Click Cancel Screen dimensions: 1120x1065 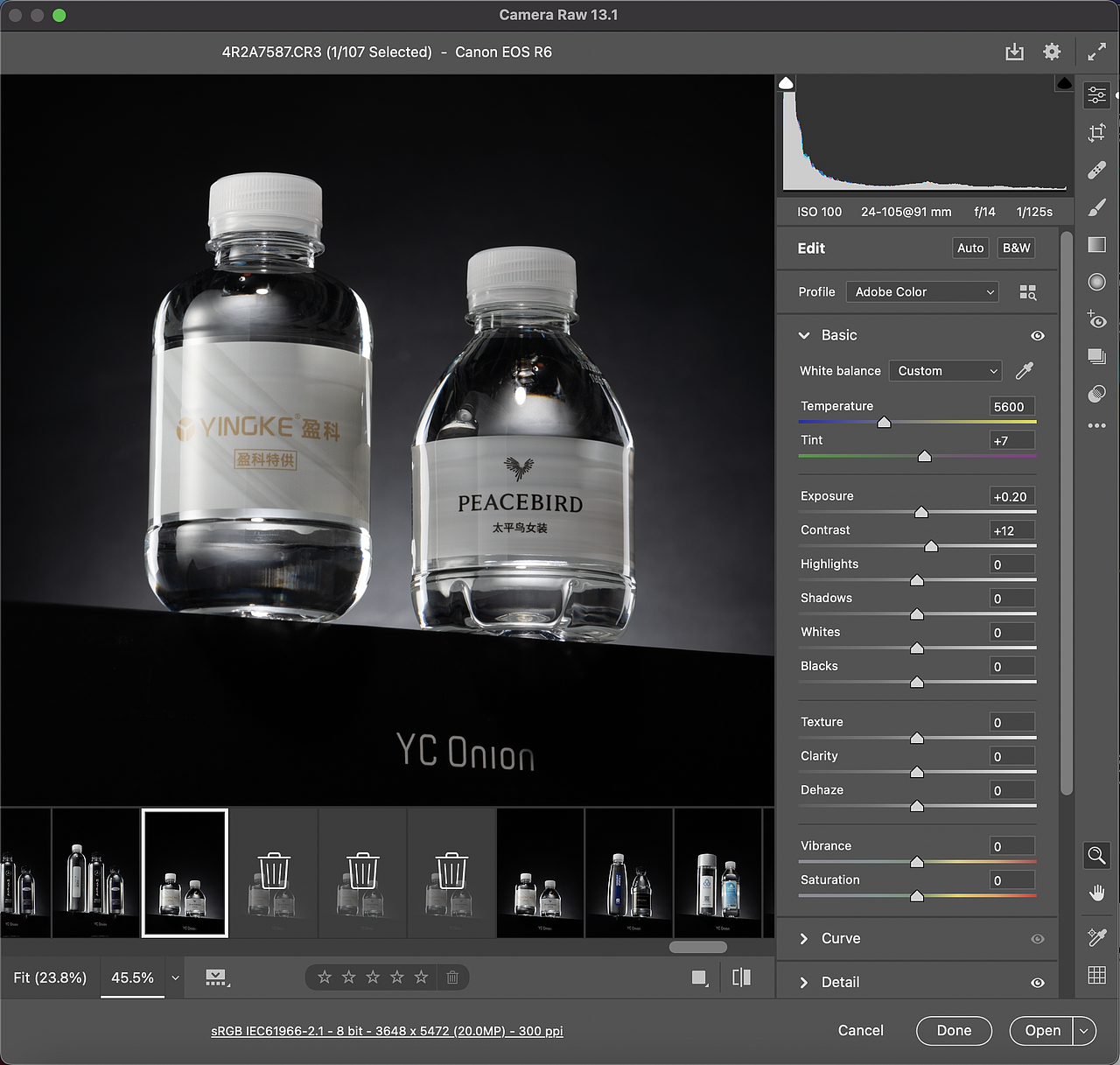tap(861, 1031)
